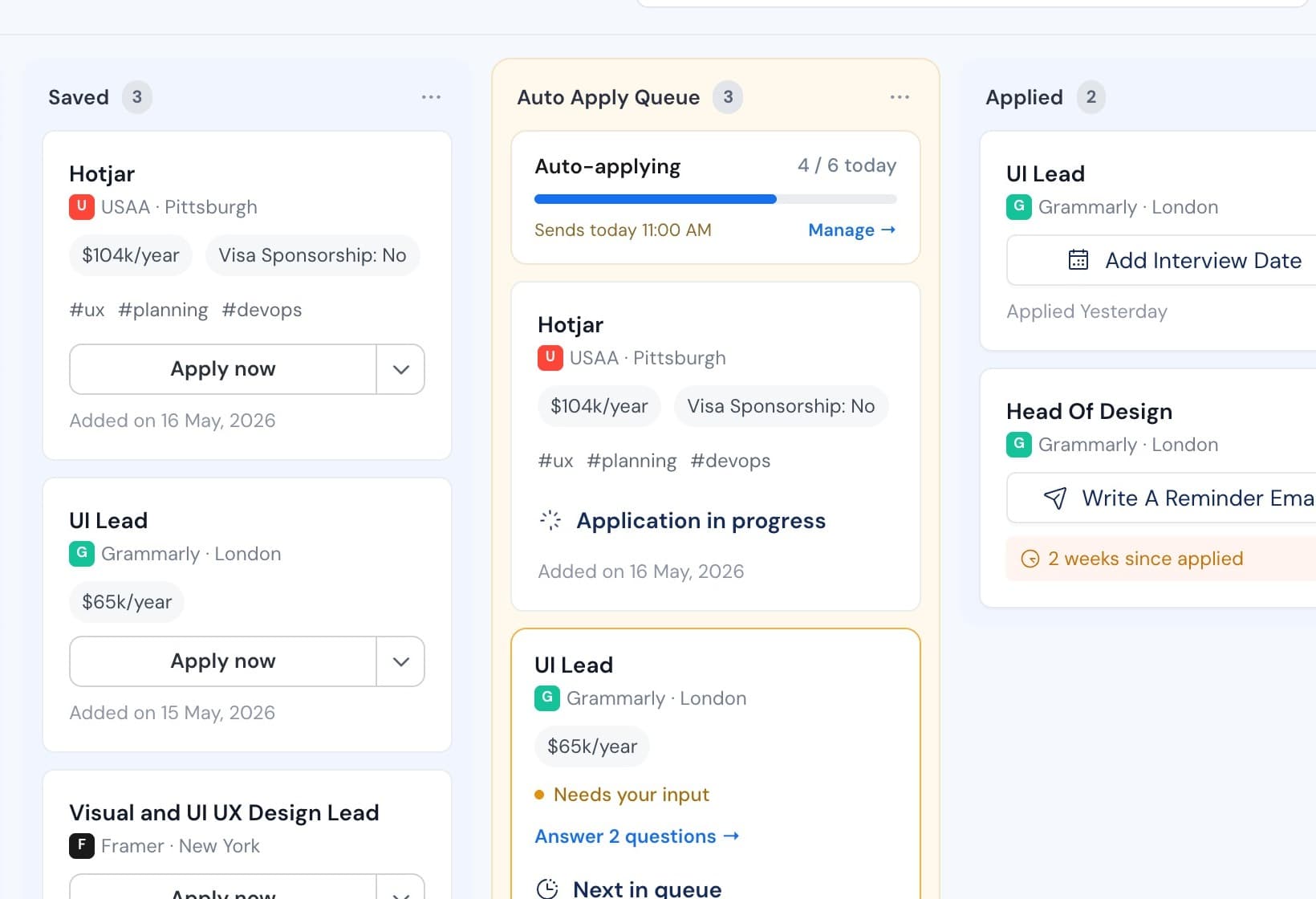
Task: Expand Apply now options for Saved UI Lead
Action: 400,661
